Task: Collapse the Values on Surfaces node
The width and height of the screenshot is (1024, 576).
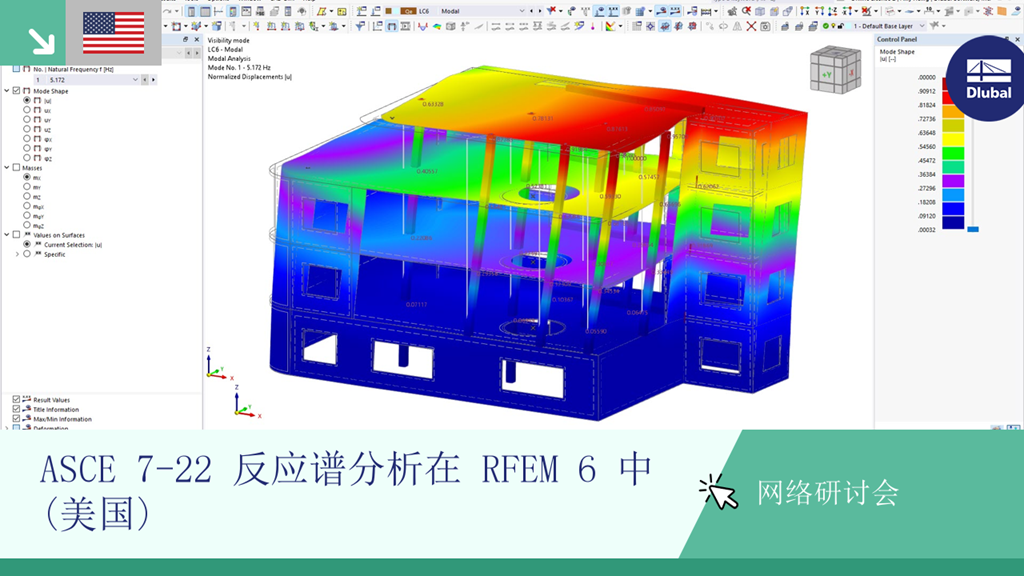Action: (x=7, y=234)
